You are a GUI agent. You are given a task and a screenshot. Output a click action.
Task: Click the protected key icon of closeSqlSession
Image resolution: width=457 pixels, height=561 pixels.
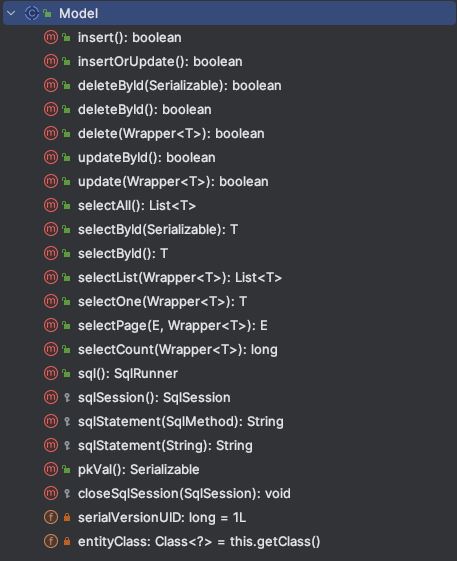(x=67, y=493)
